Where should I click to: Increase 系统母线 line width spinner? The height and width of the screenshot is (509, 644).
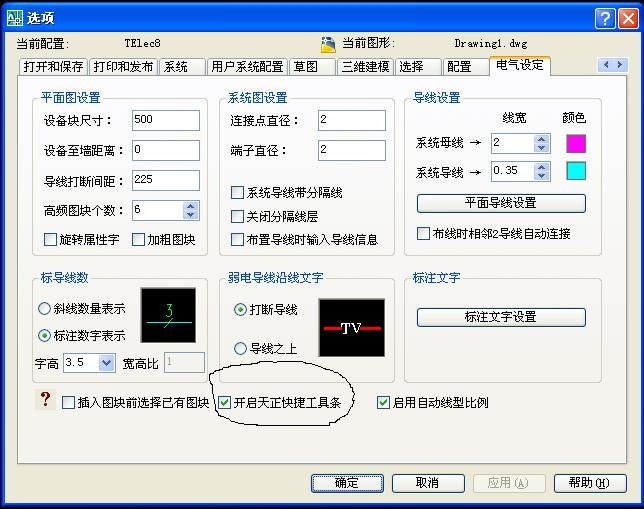click(x=542, y=139)
